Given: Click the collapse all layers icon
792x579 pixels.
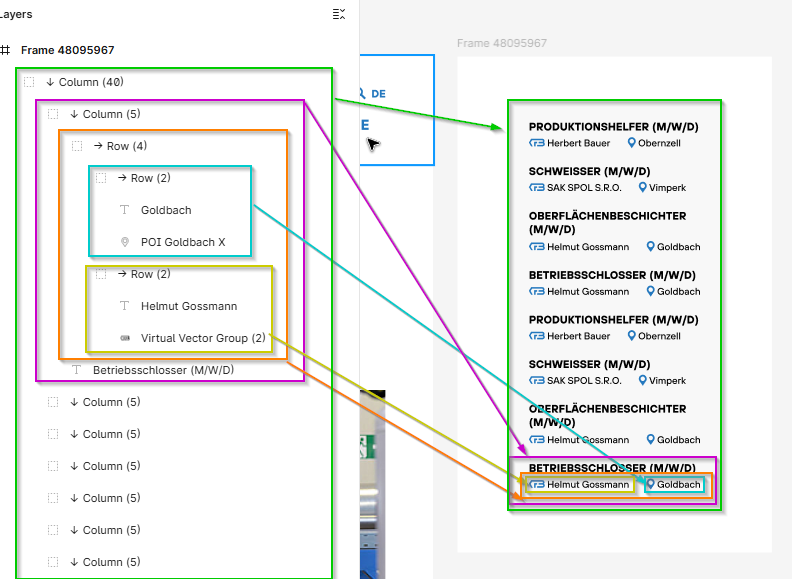Looking at the screenshot, I should tap(338, 14).
